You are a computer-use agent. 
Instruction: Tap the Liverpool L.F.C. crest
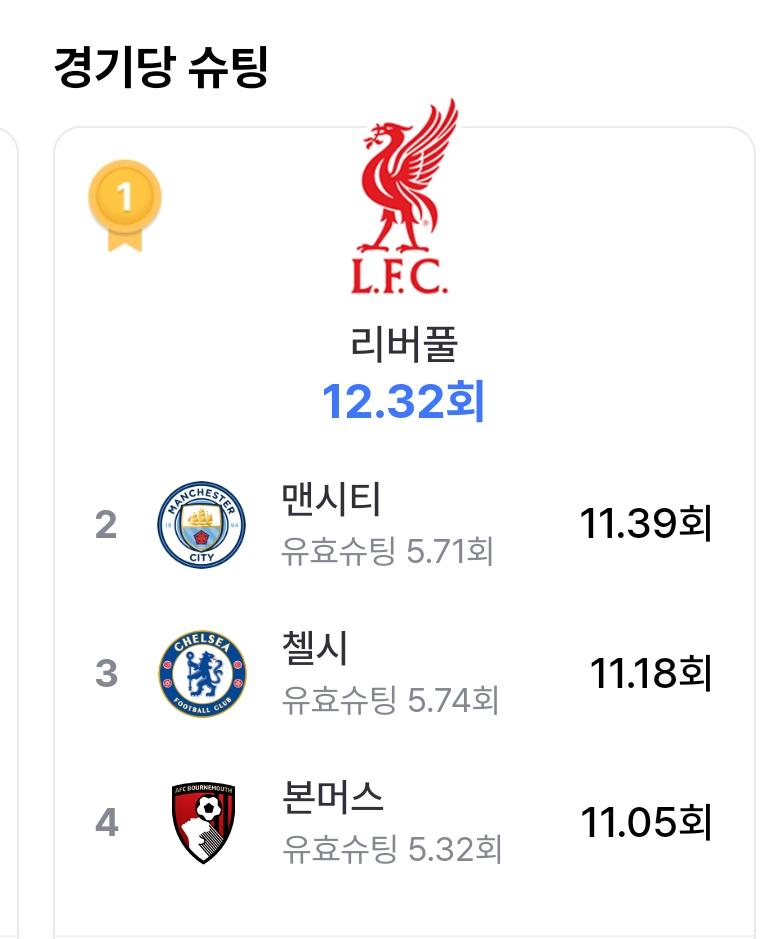tap(404, 196)
